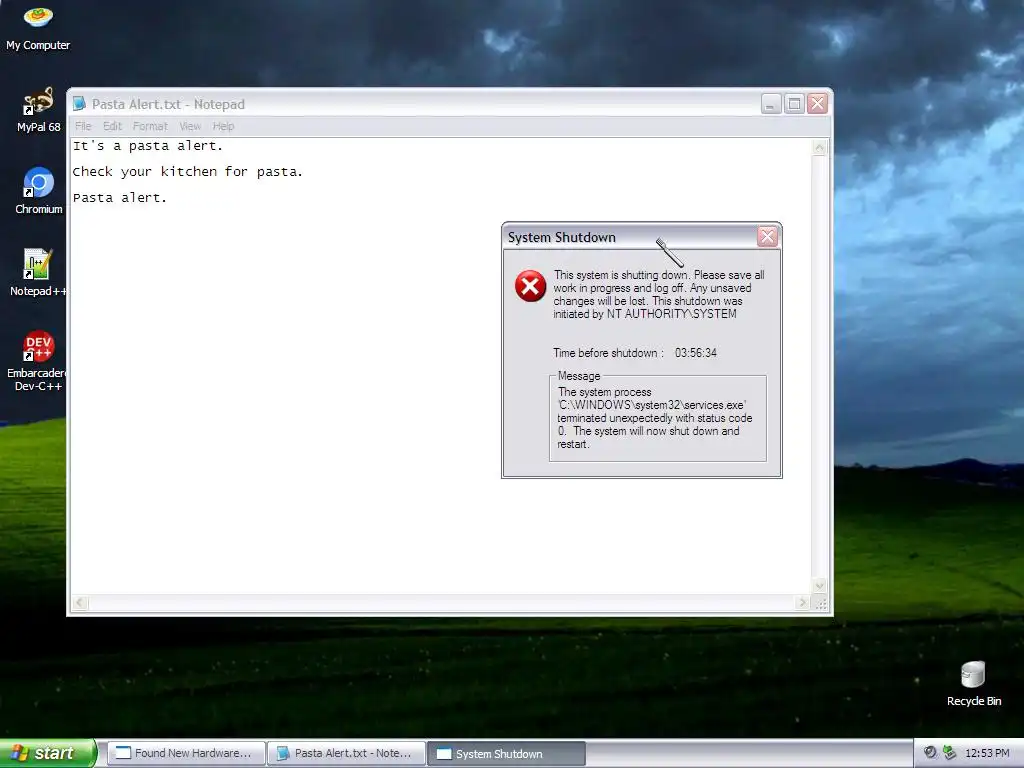
Task: Click Notepad vertical scrollbar up arrow
Action: [x=820, y=148]
